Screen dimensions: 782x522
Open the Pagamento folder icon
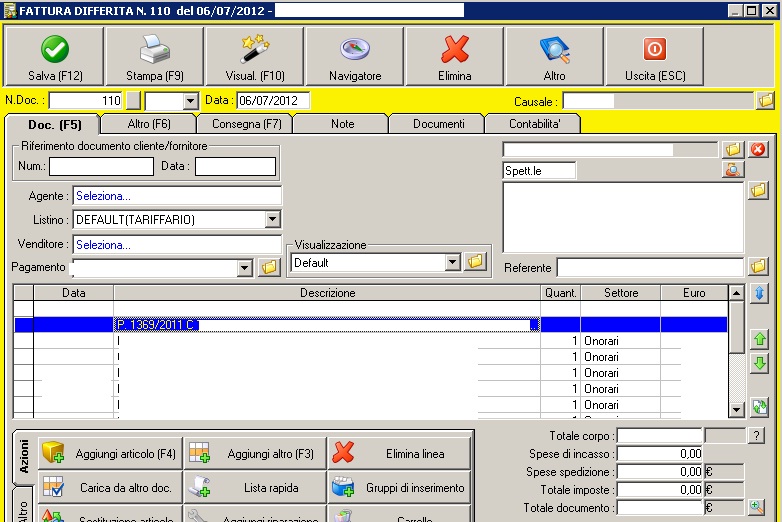pos(269,268)
